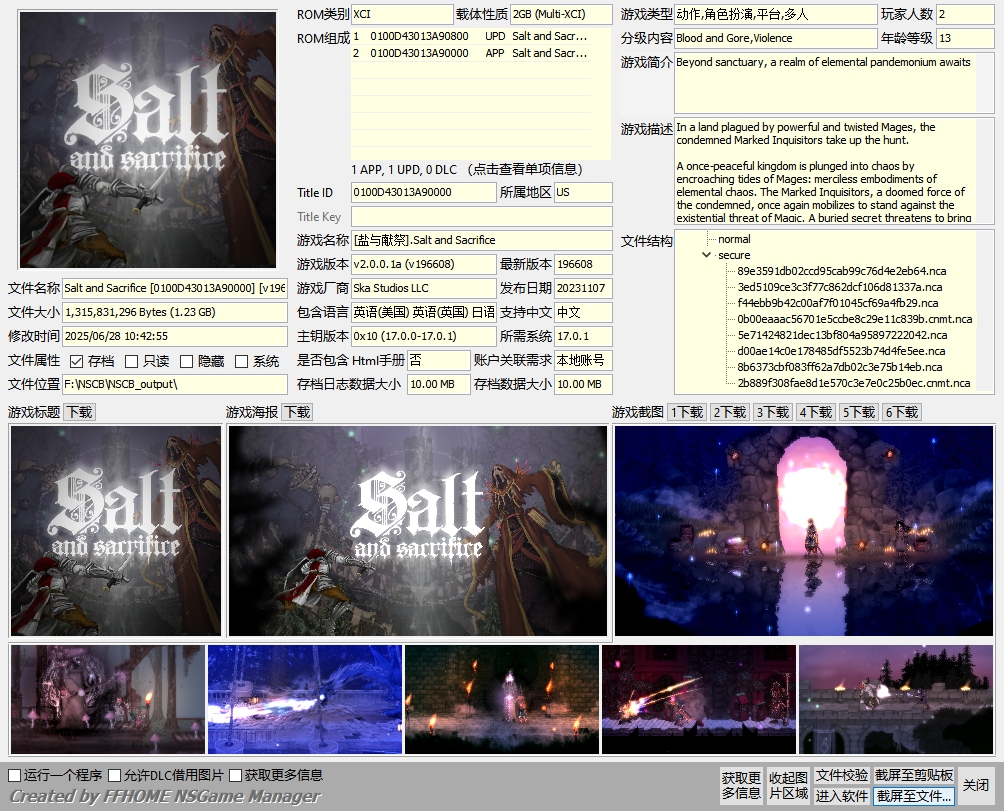Screen dimensions: 1004x811
Task: Click 获取更多信息 button at bottom right
Action: (741, 785)
